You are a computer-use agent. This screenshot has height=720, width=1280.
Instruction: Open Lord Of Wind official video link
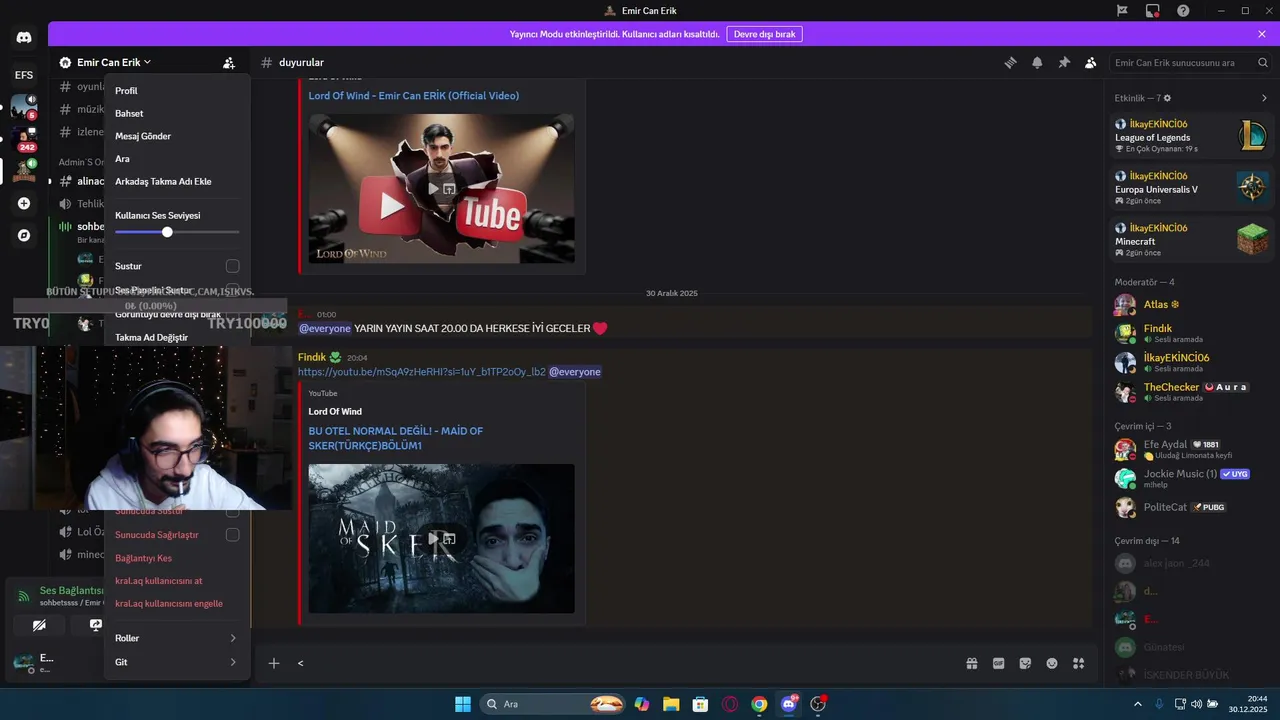[413, 96]
